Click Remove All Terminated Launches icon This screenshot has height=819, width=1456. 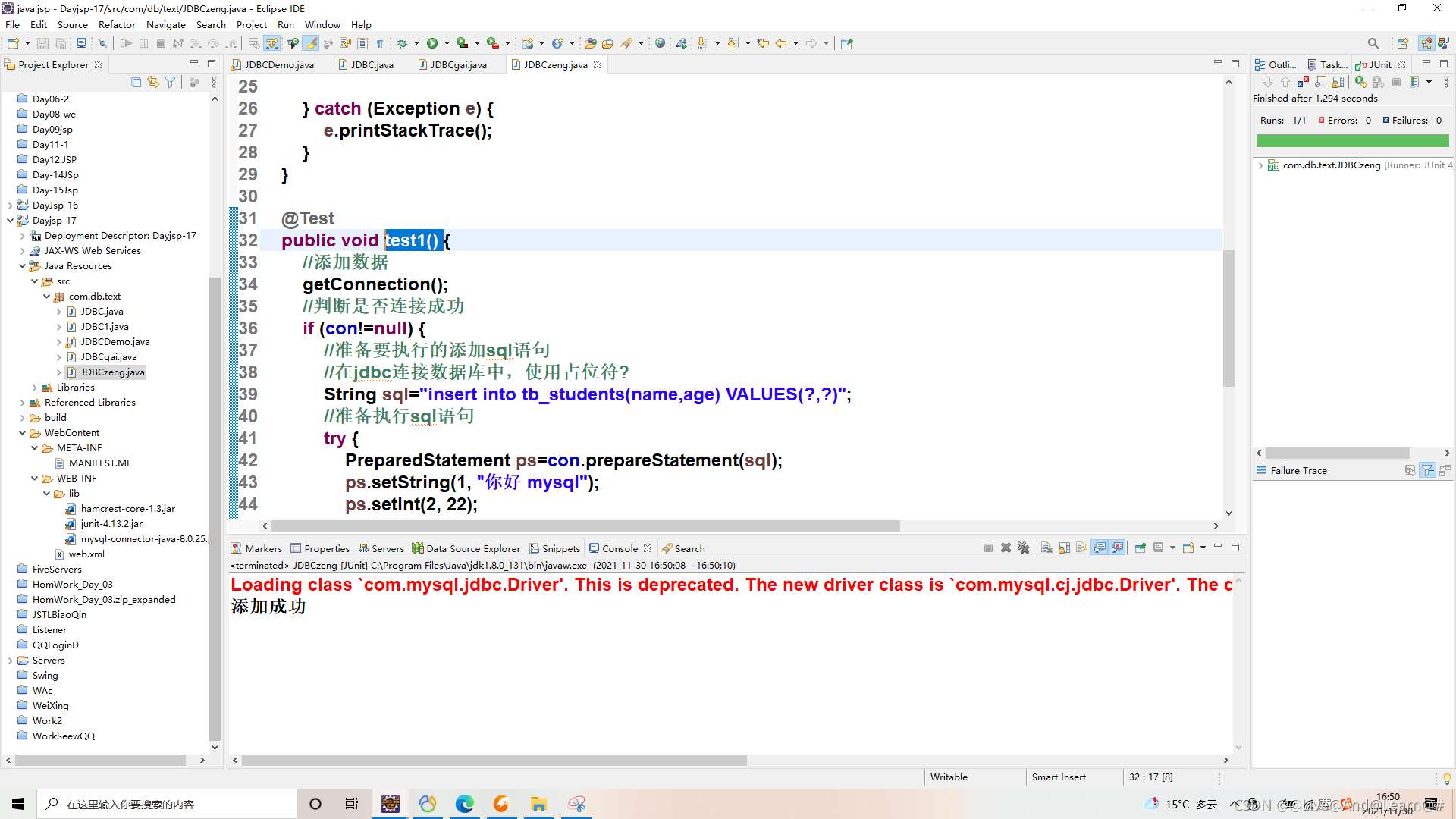pyautogui.click(x=1023, y=548)
